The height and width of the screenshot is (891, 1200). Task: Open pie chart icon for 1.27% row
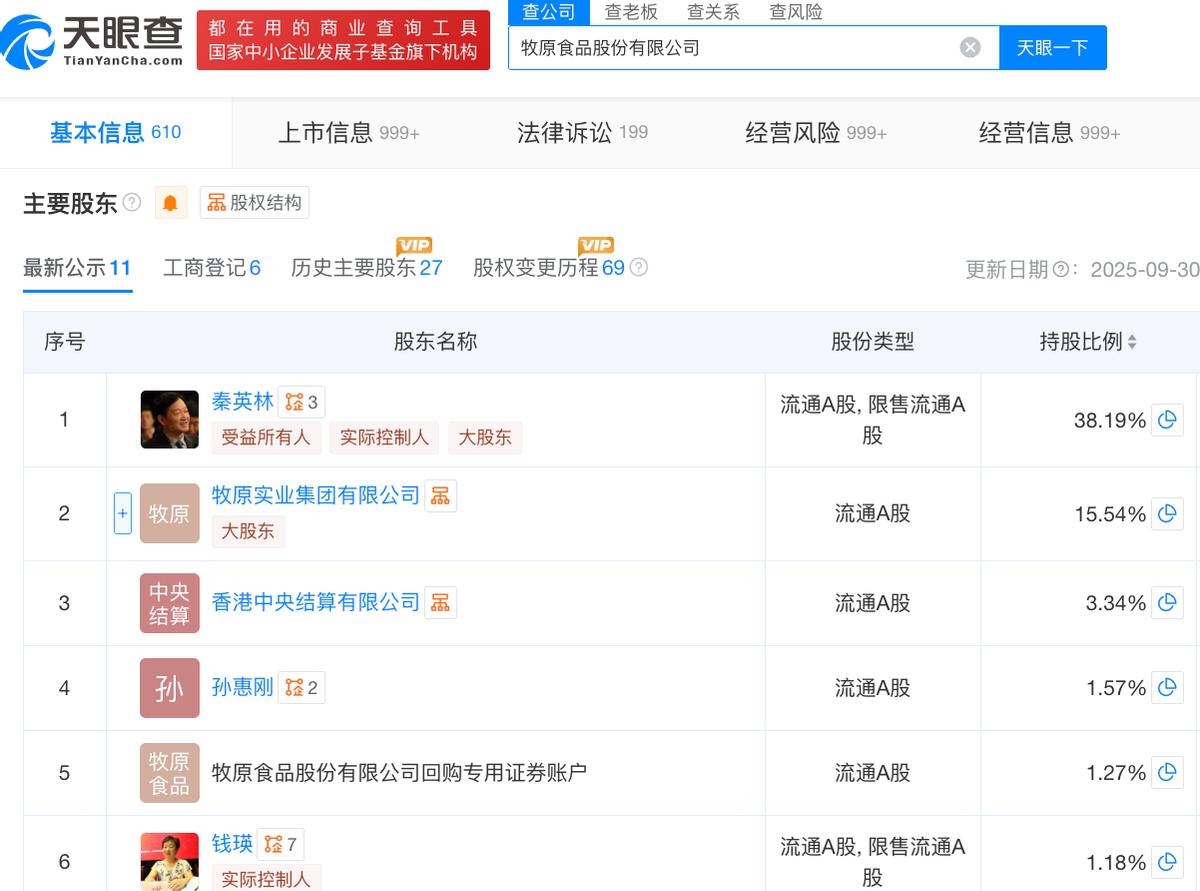tap(1167, 773)
